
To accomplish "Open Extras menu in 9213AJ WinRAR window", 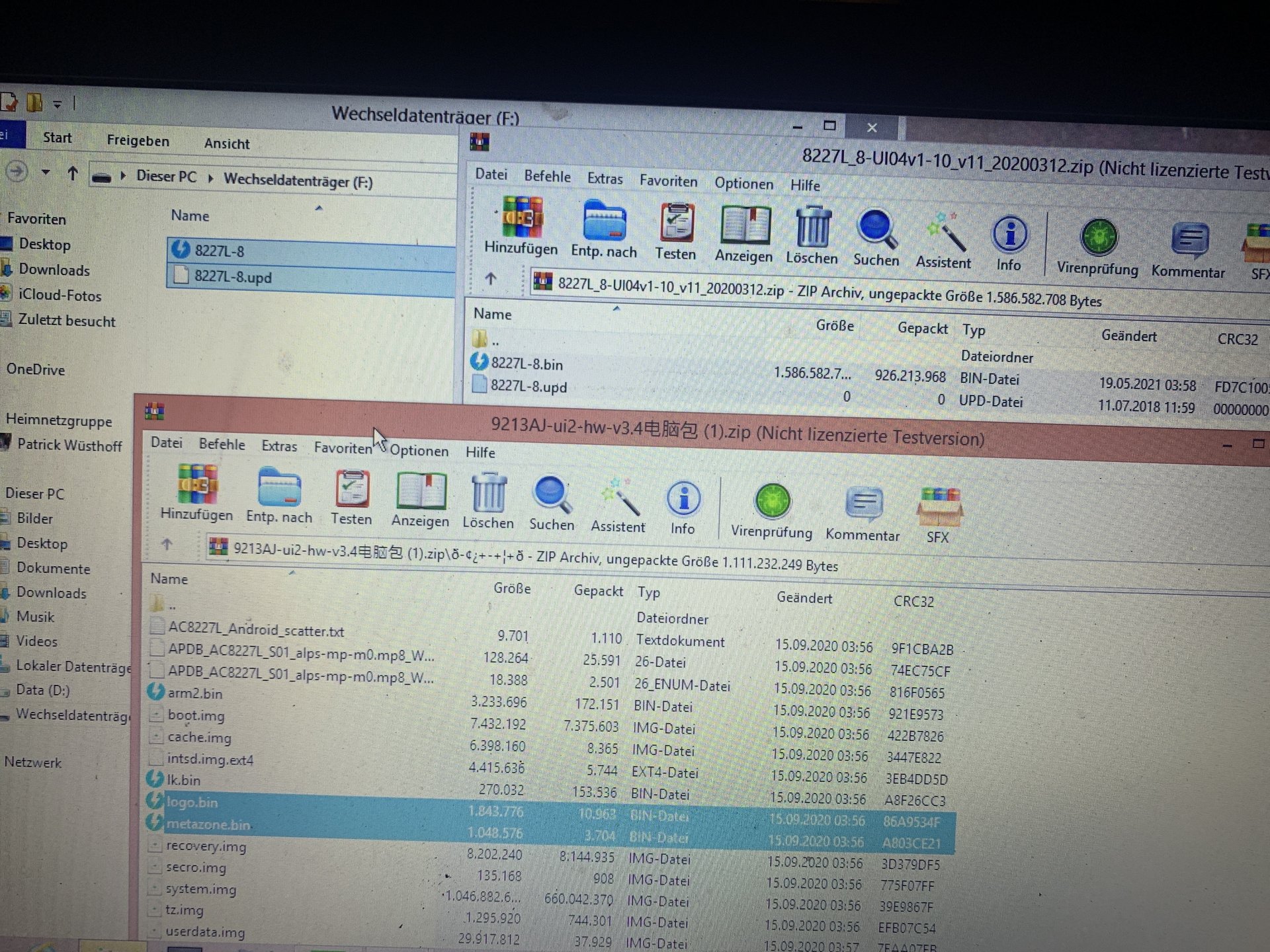I will [x=279, y=446].
